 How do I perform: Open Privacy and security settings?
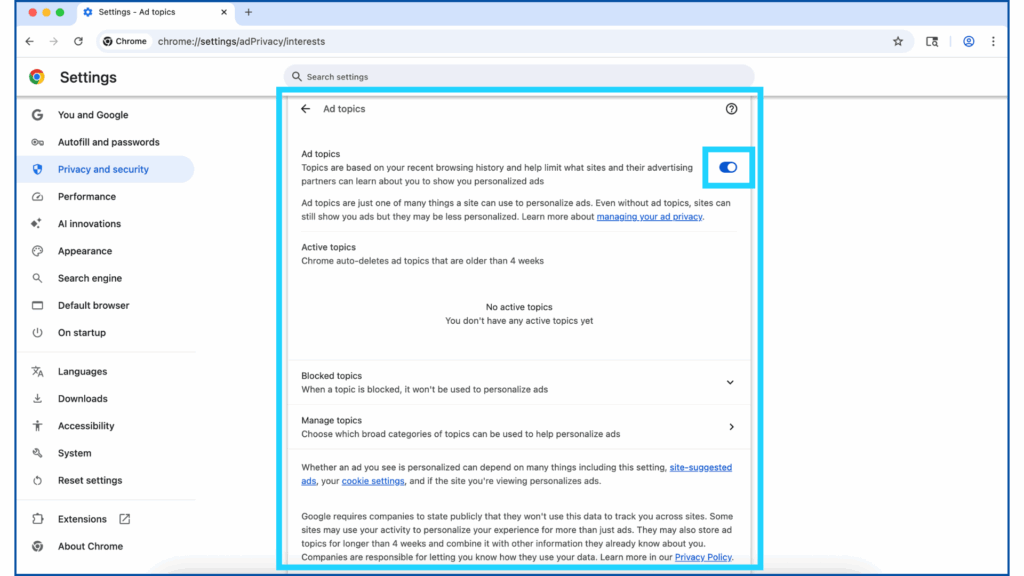click(x=103, y=170)
